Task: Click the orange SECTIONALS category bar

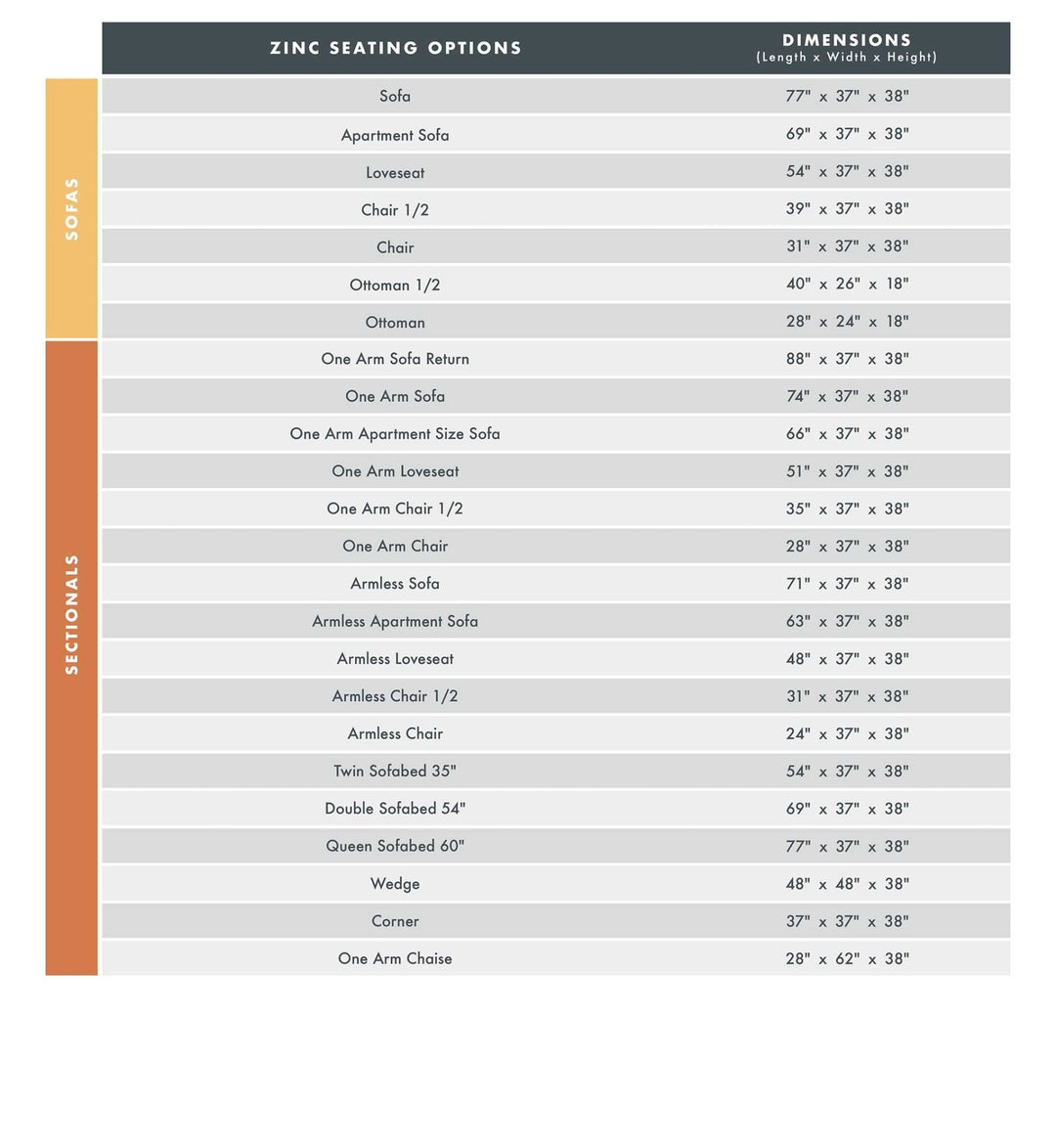Action: tap(71, 657)
